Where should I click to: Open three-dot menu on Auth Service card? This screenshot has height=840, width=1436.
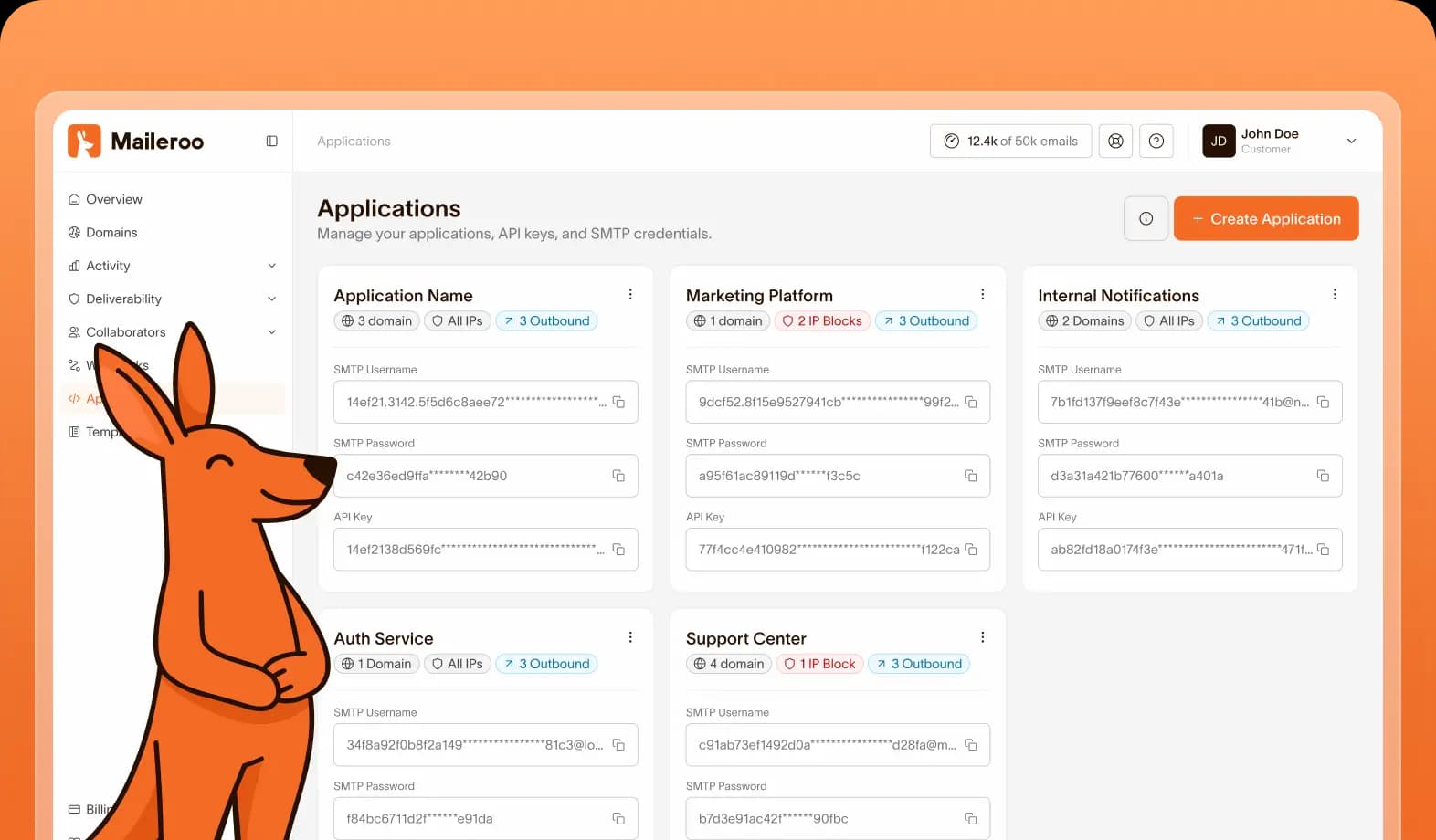pyautogui.click(x=630, y=637)
